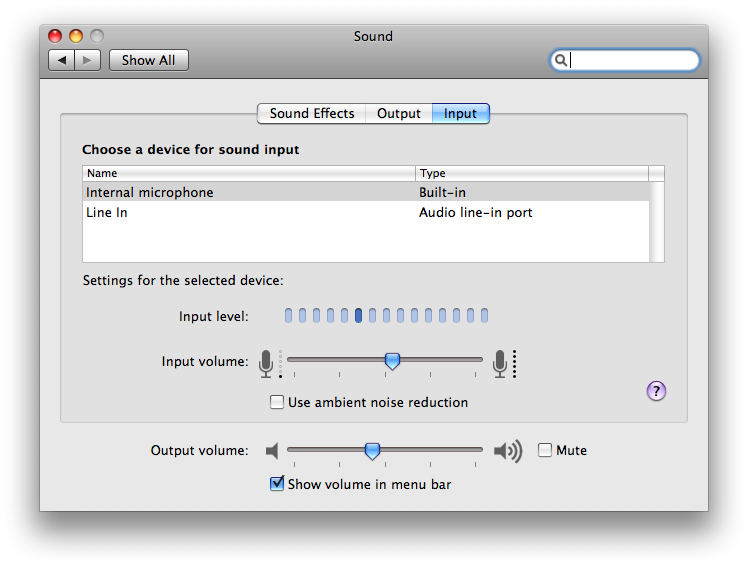748x566 pixels.
Task: Click the quiet speaker icon
Action: point(272,451)
